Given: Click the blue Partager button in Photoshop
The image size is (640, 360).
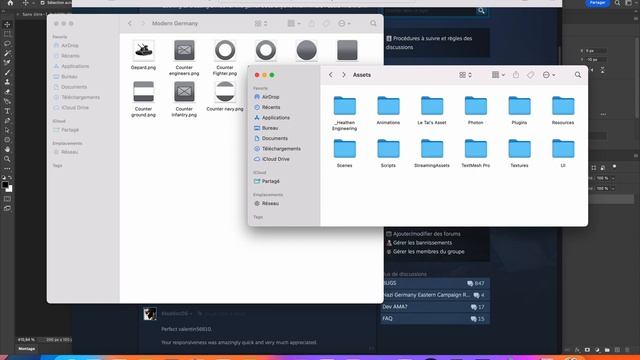Looking at the screenshot, I should click(598, 3).
